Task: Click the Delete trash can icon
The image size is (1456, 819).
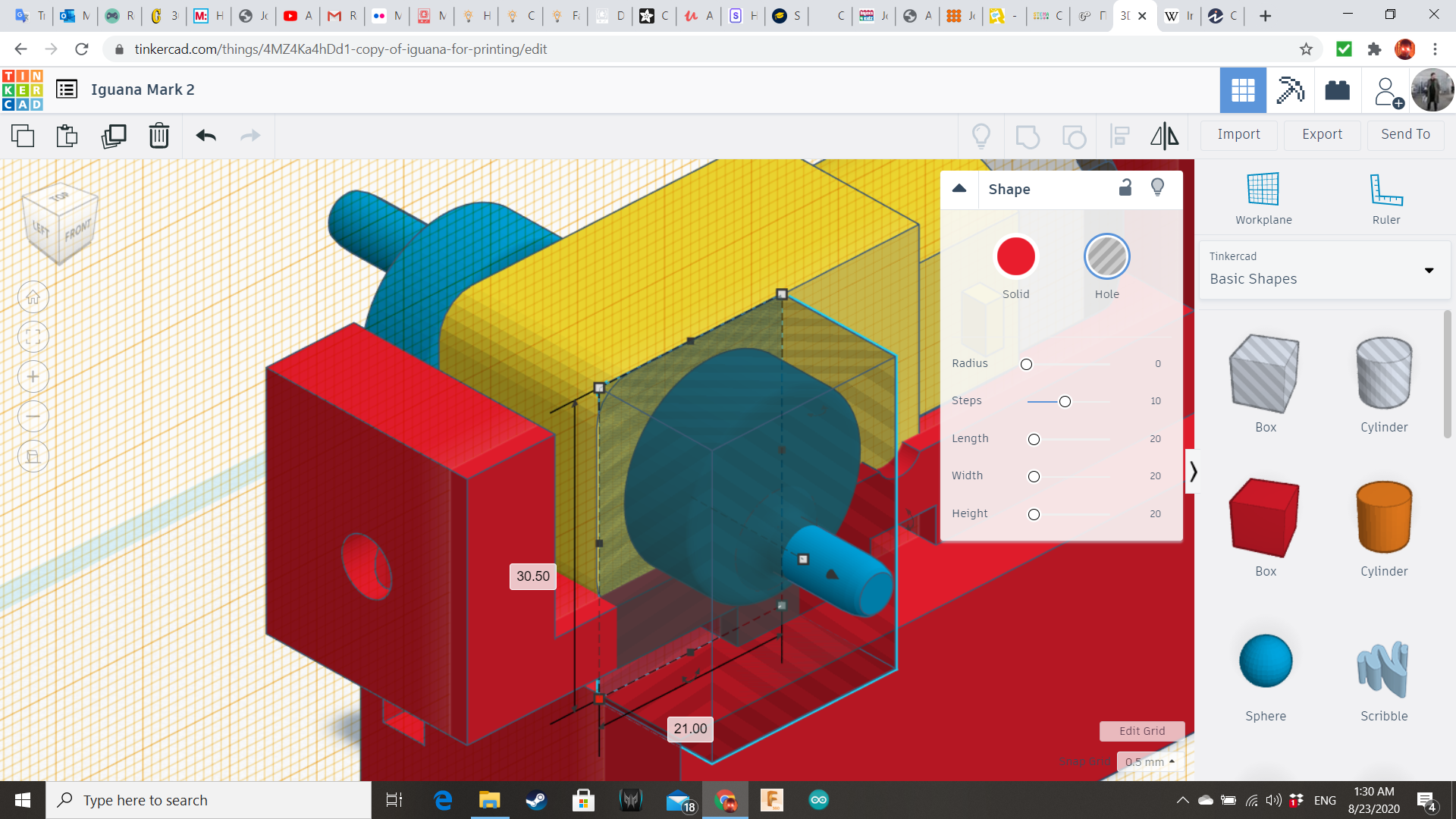Action: coord(159,136)
